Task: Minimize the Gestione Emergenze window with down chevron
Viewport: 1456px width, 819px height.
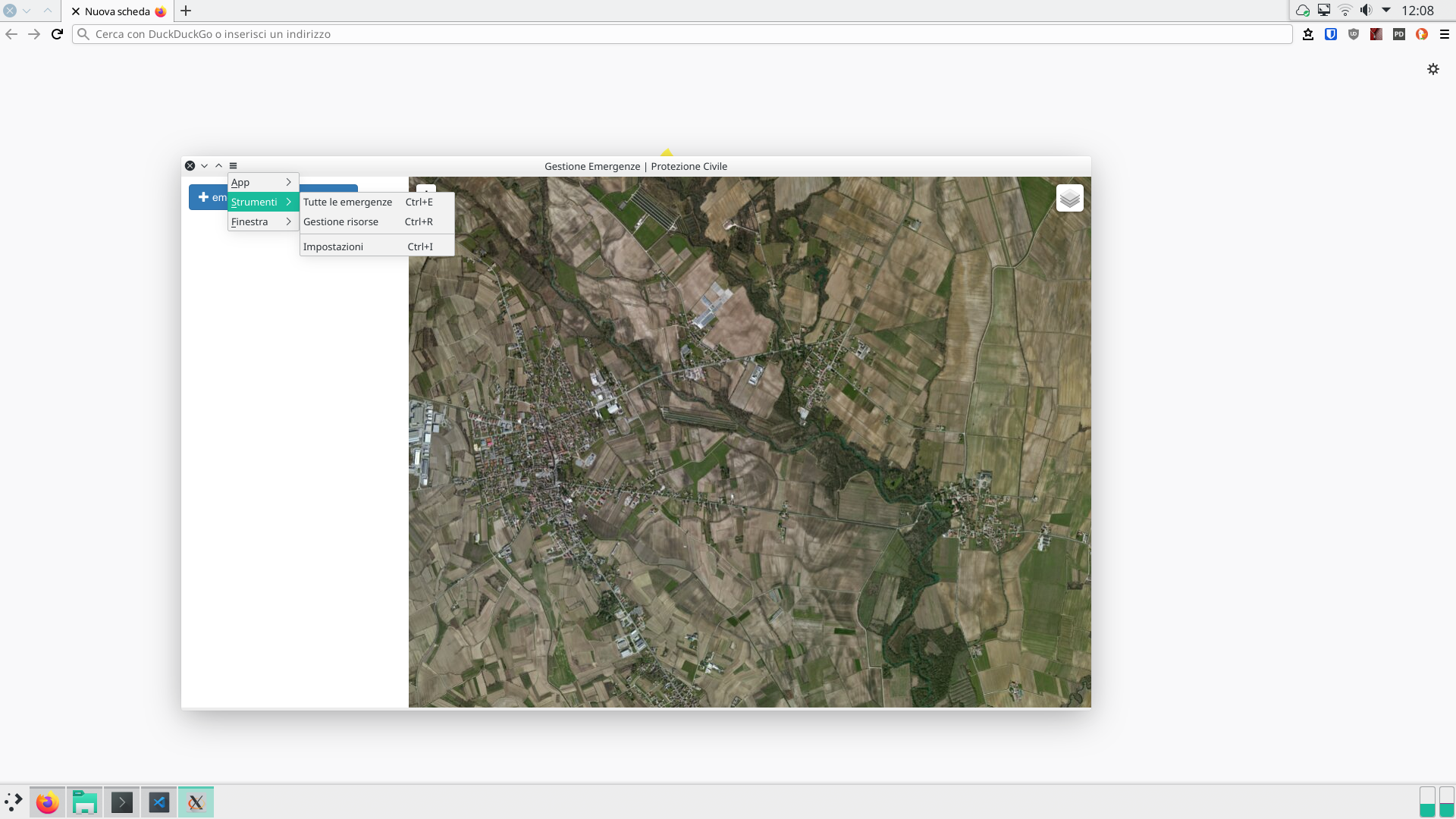Action: (204, 166)
